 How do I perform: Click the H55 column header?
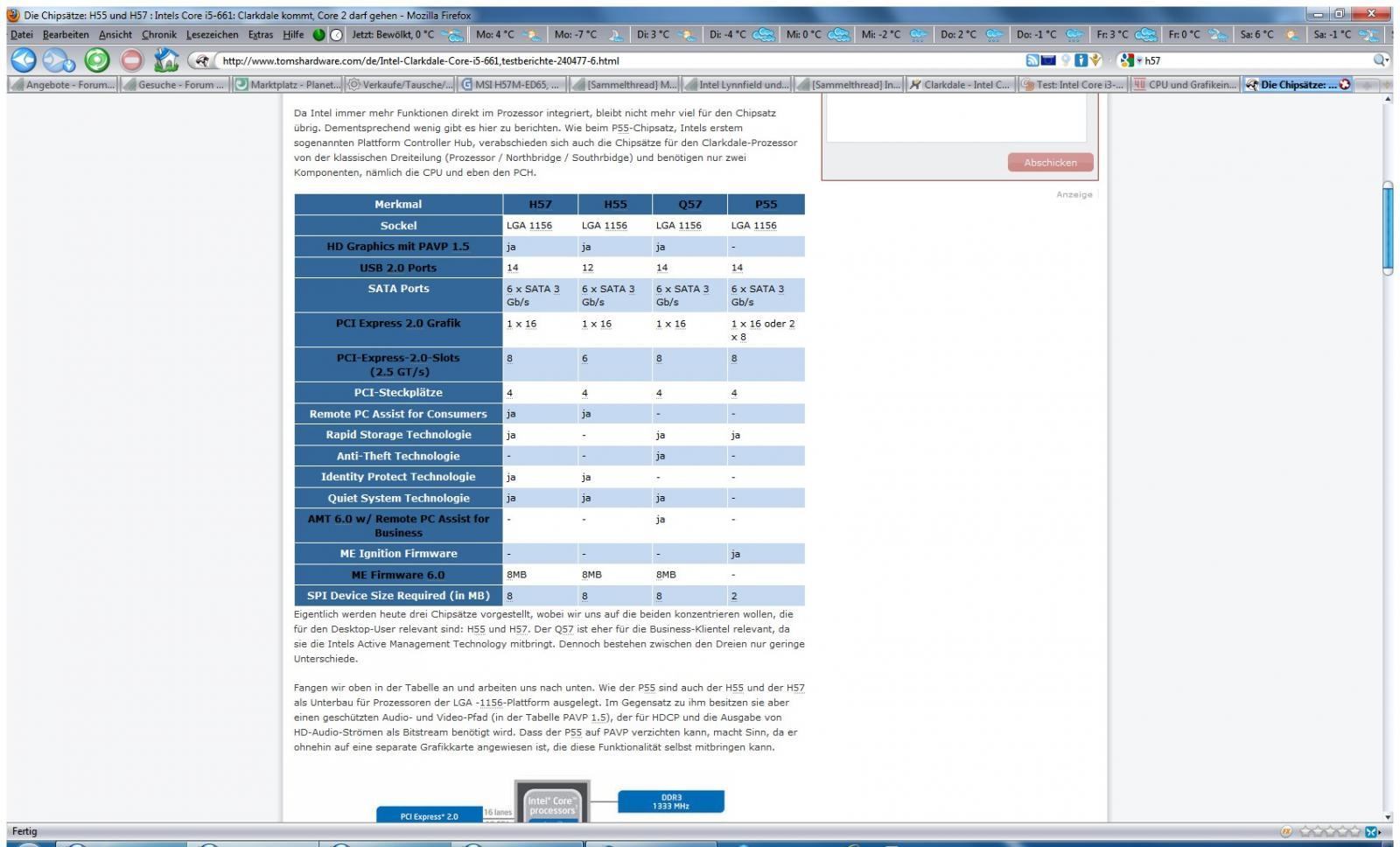[615, 204]
